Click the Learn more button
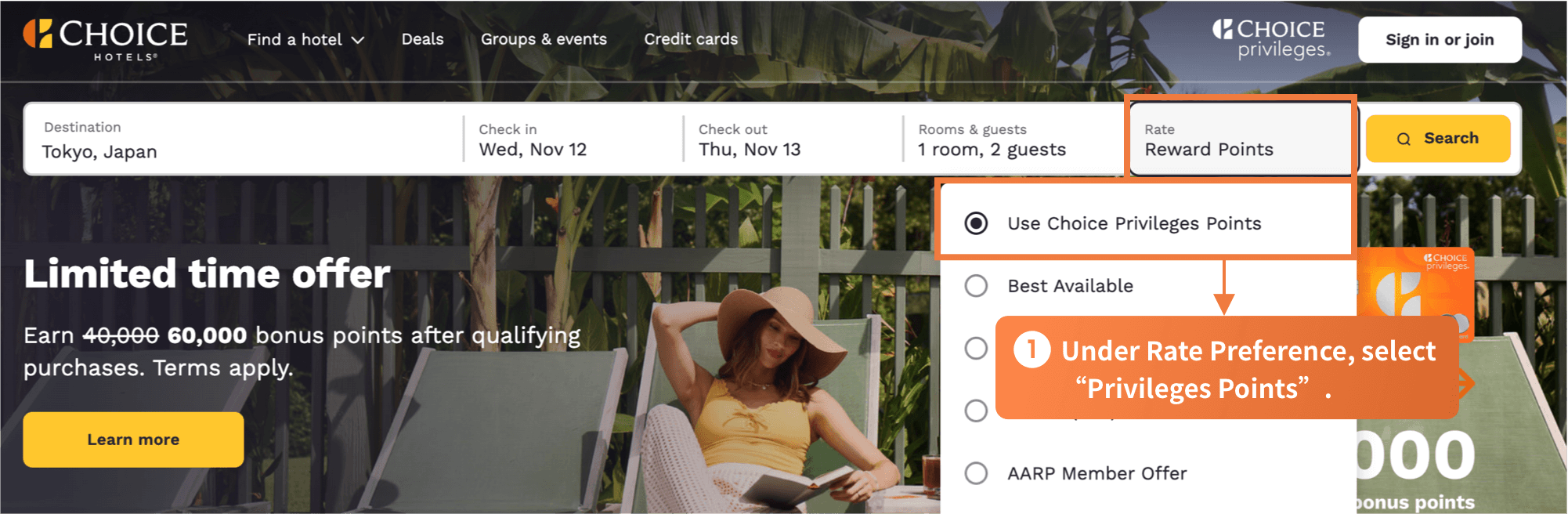 click(x=133, y=440)
